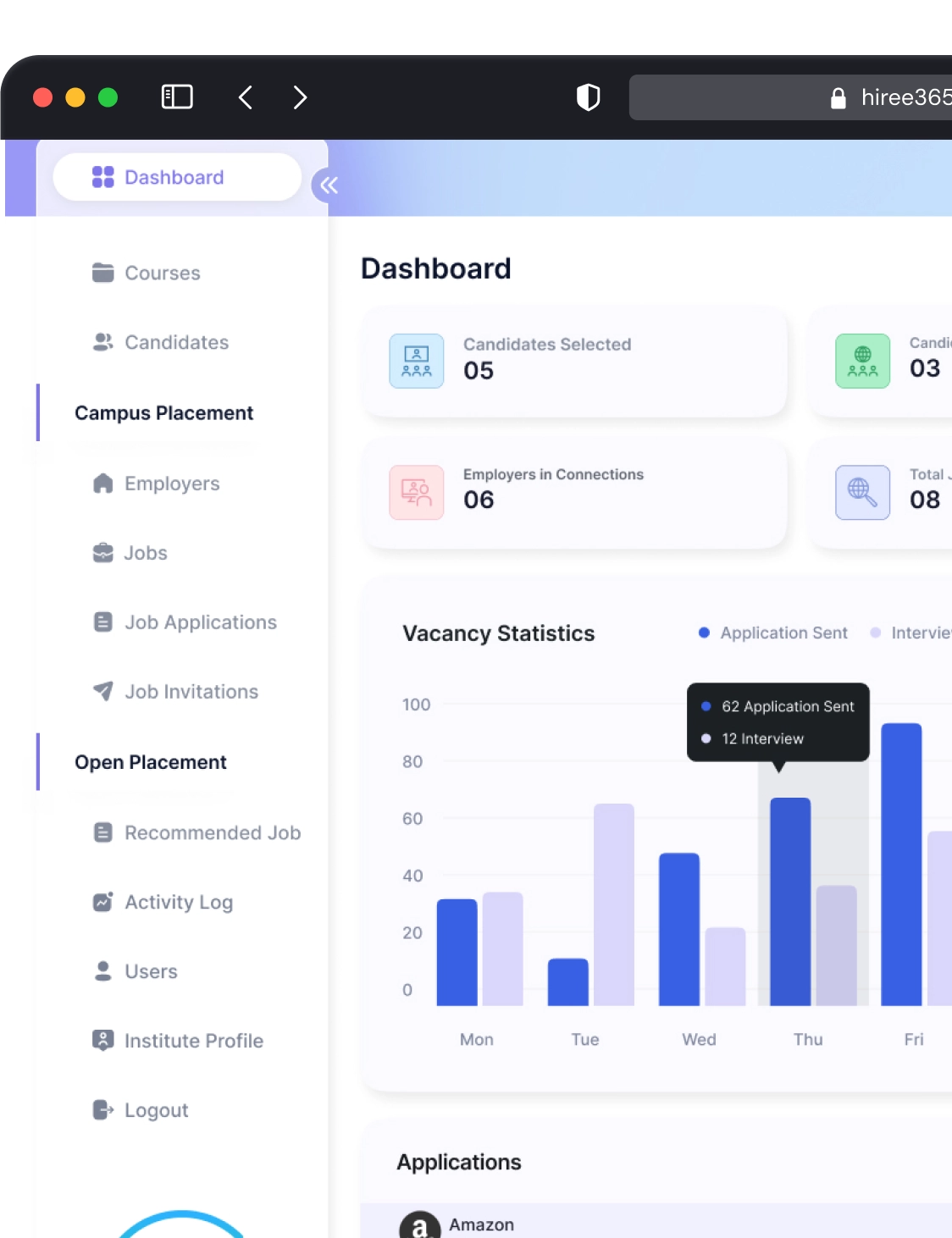Open the Dashboard menu item

(177, 177)
